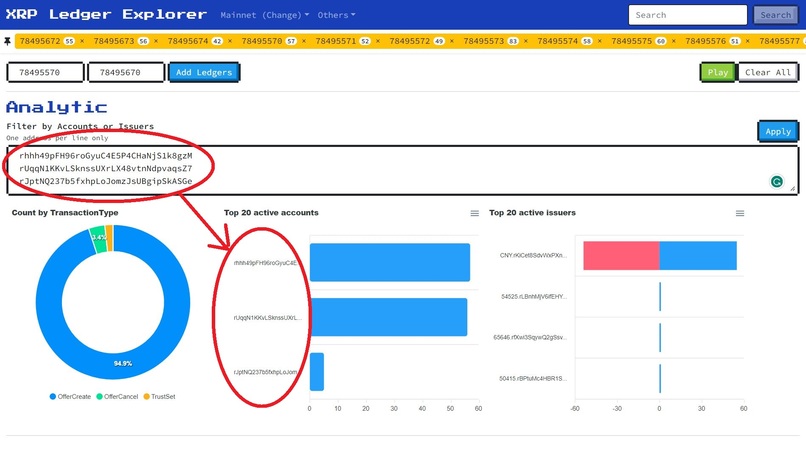
Task: Open ledger 78495576 tag
Action: pyautogui.click(x=706, y=41)
